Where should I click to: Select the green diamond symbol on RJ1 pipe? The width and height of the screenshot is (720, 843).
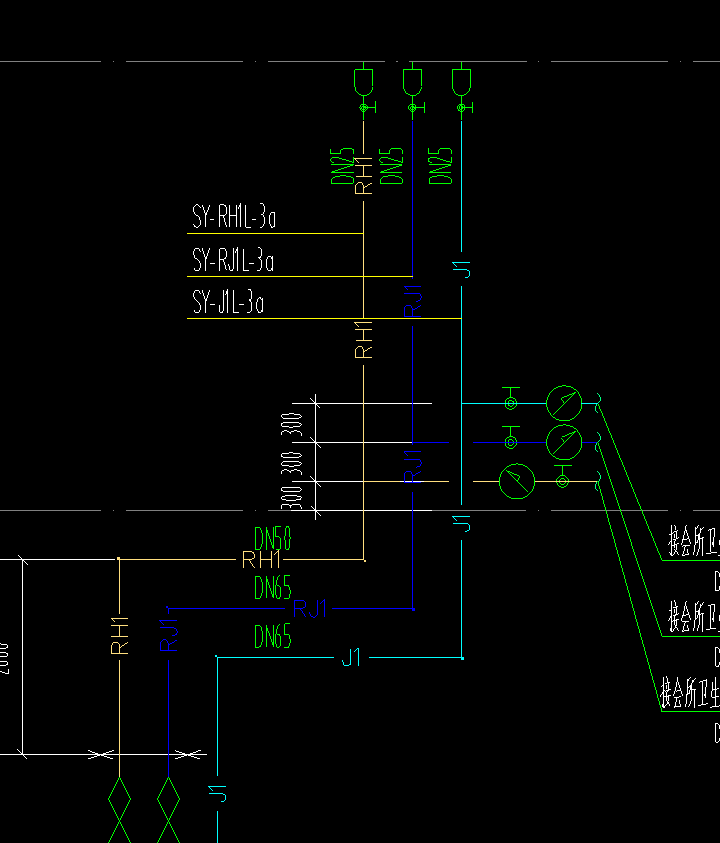(x=168, y=799)
